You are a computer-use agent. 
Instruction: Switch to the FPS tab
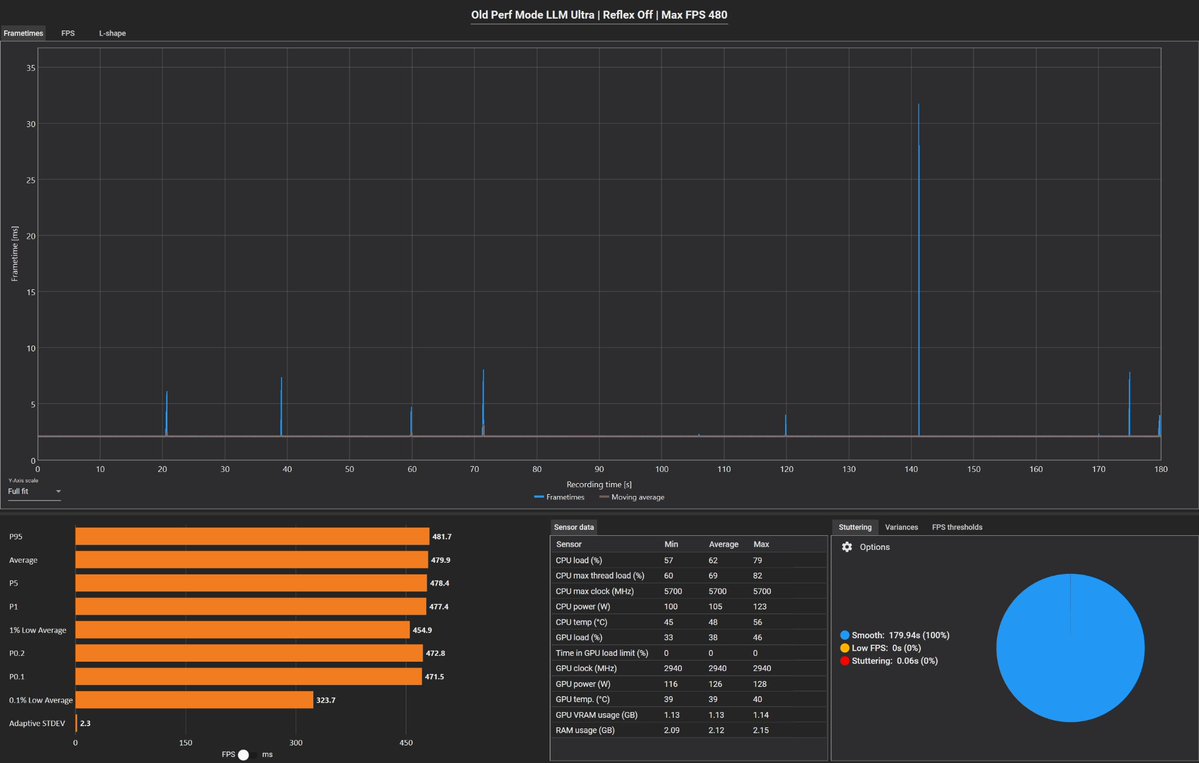[x=68, y=33]
